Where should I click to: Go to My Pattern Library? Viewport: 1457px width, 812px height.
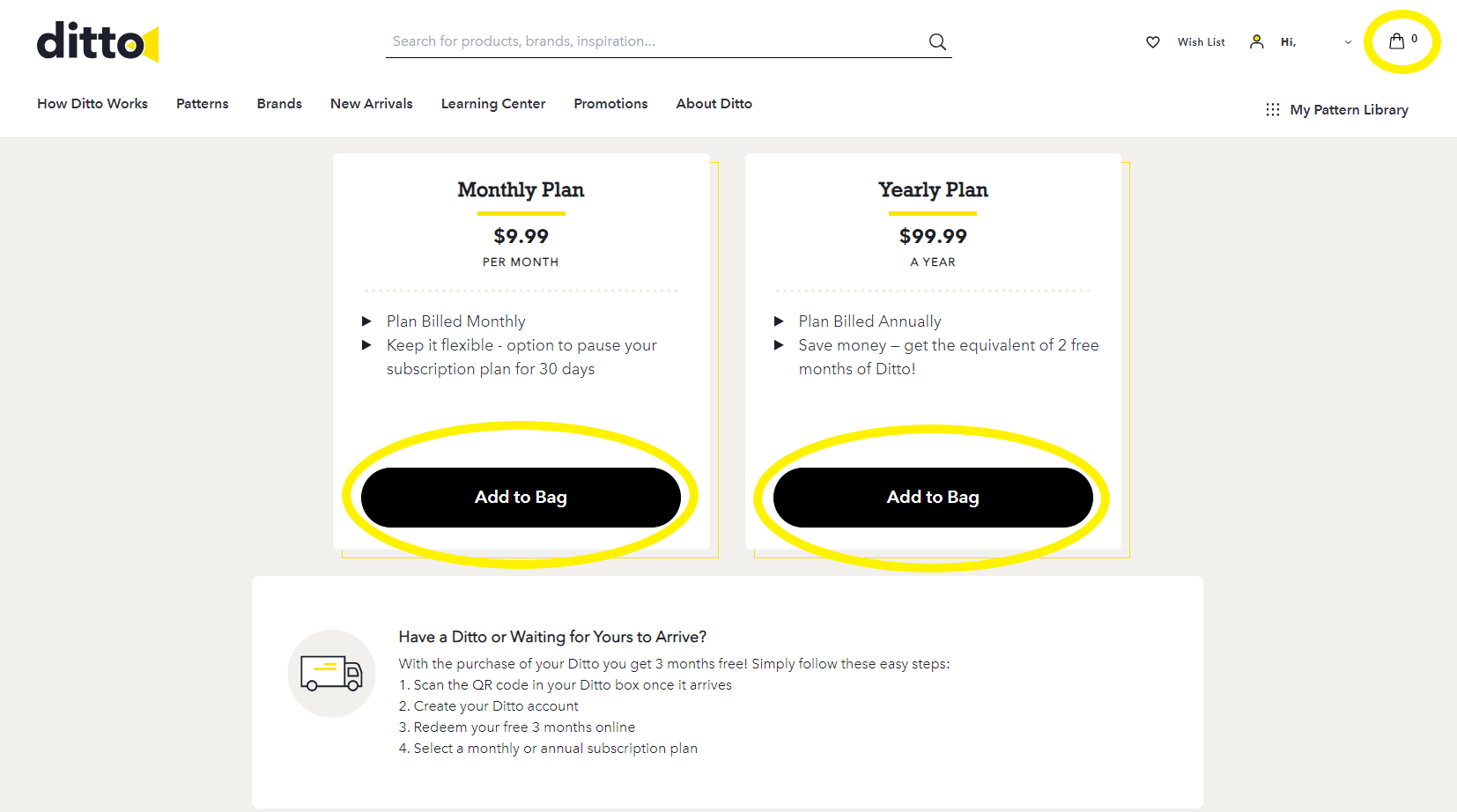click(x=1349, y=109)
